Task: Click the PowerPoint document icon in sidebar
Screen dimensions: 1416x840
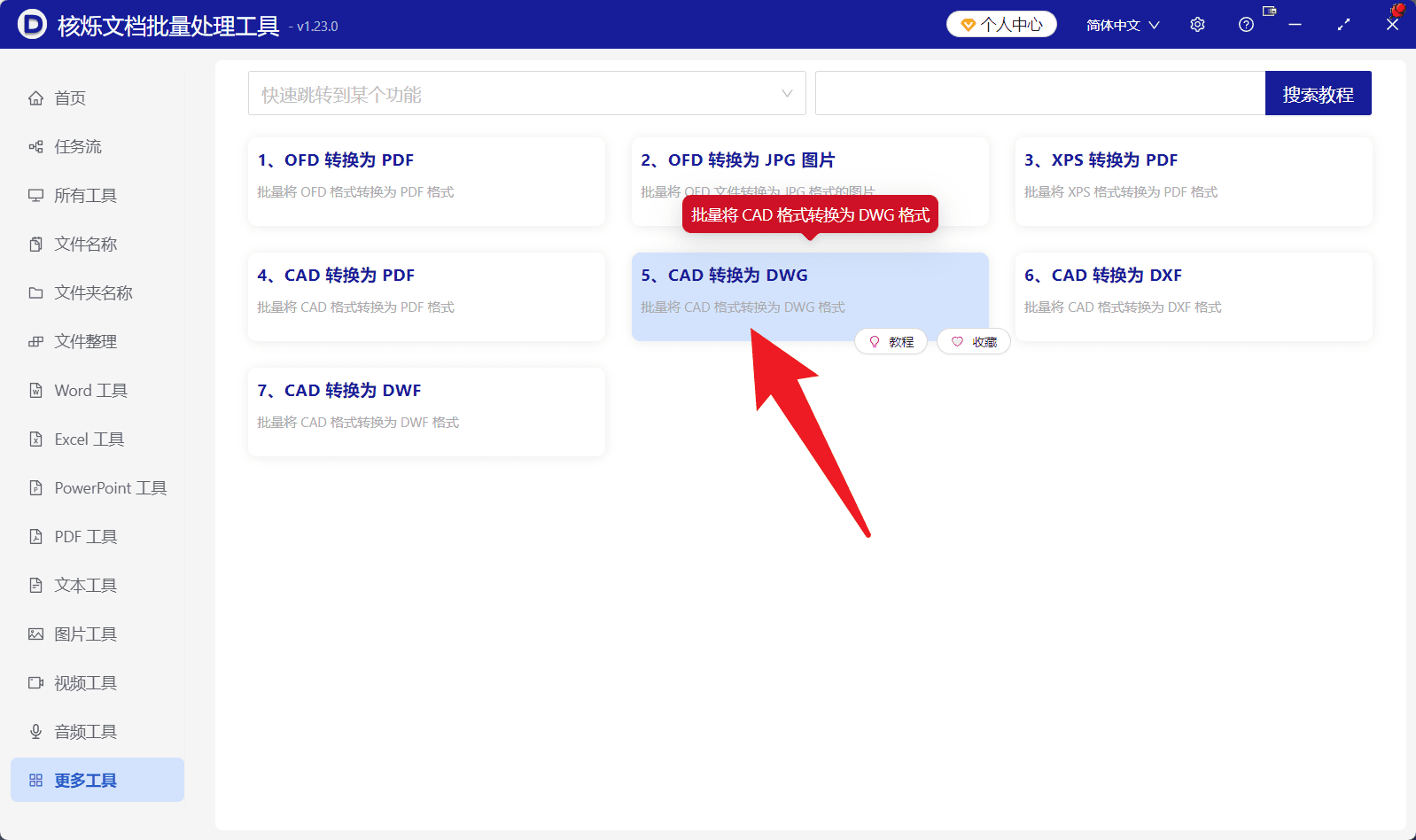Action: (35, 488)
